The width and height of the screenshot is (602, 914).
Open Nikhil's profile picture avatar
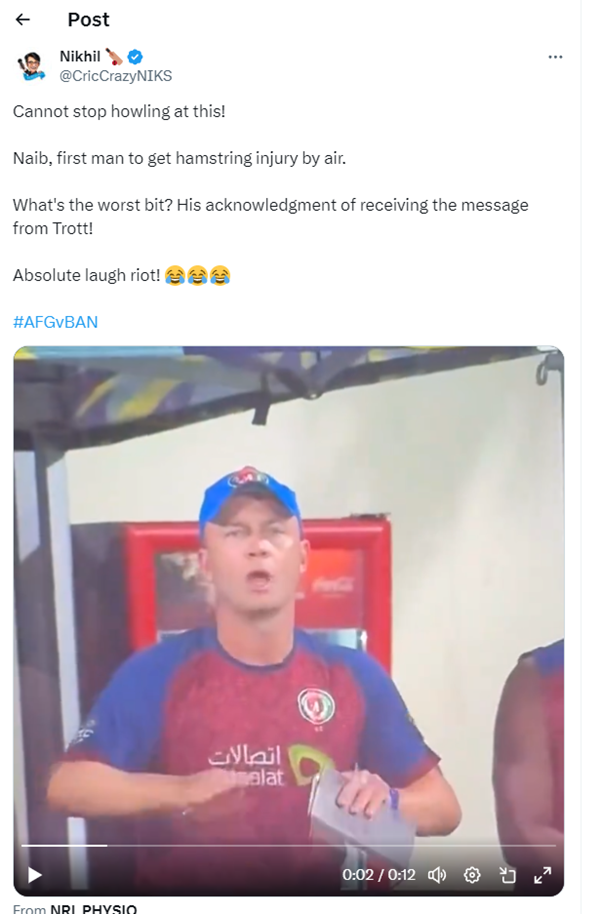click(x=31, y=66)
